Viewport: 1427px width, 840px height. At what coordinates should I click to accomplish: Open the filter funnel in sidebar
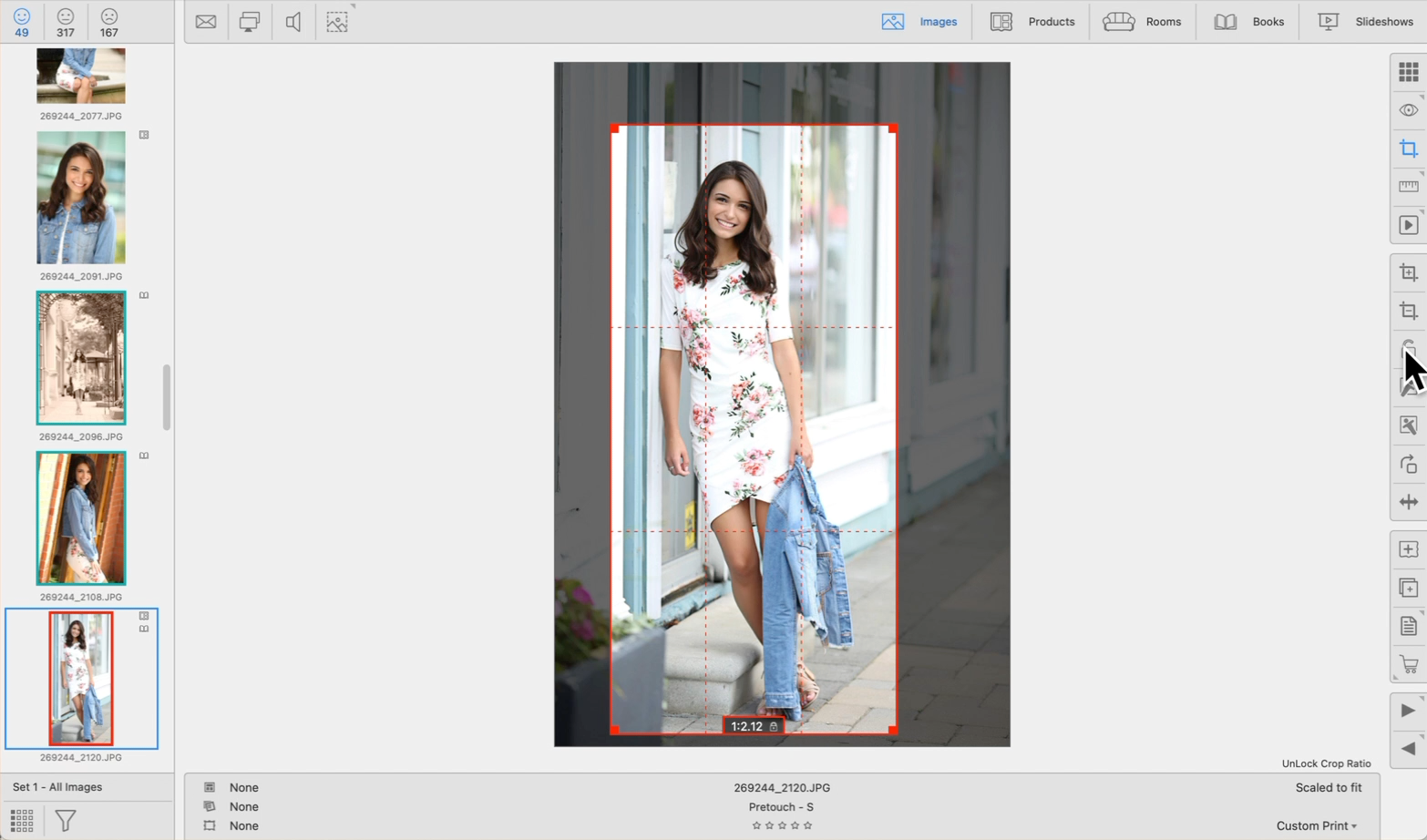tap(66, 820)
